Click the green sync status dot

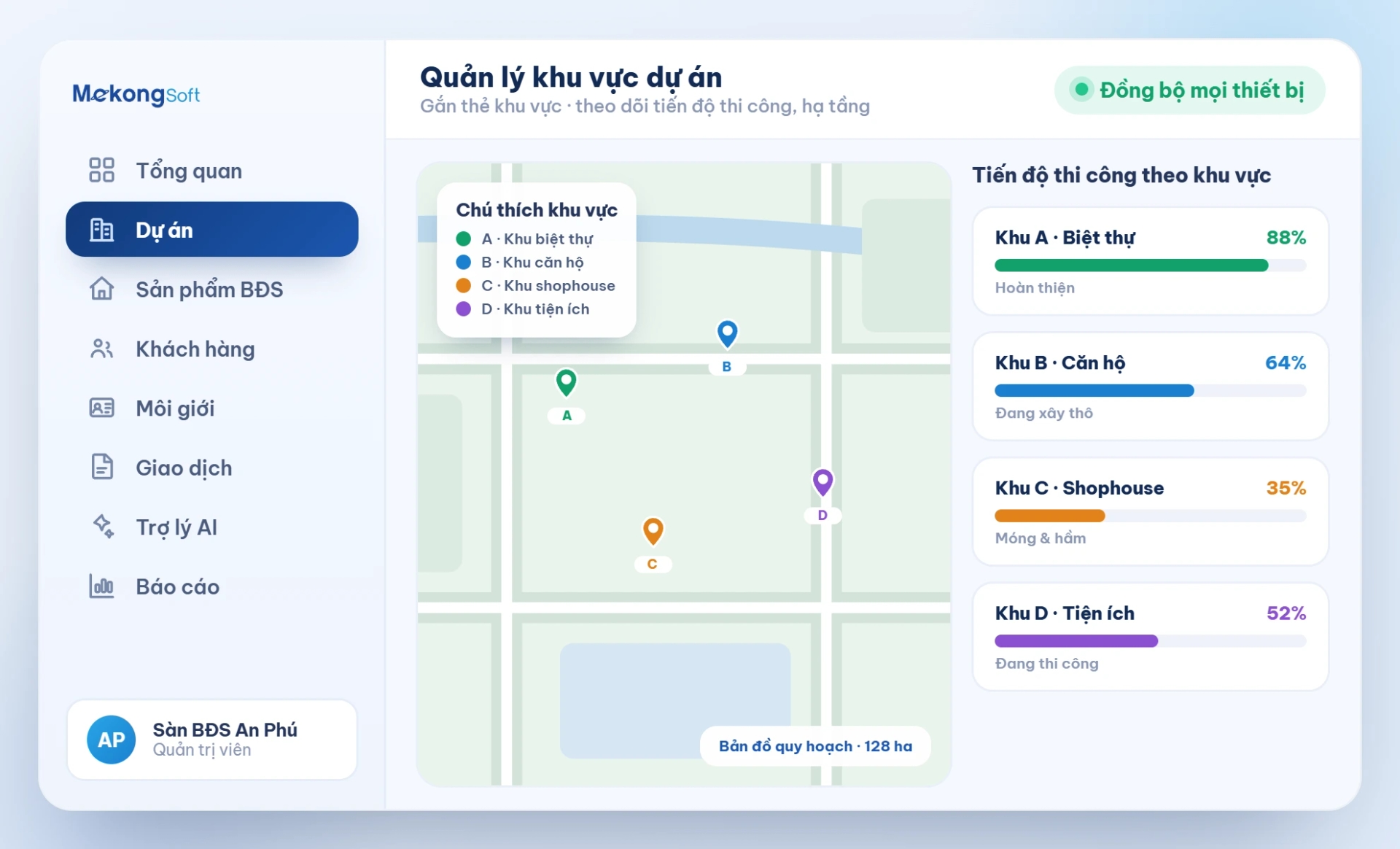tap(1082, 90)
